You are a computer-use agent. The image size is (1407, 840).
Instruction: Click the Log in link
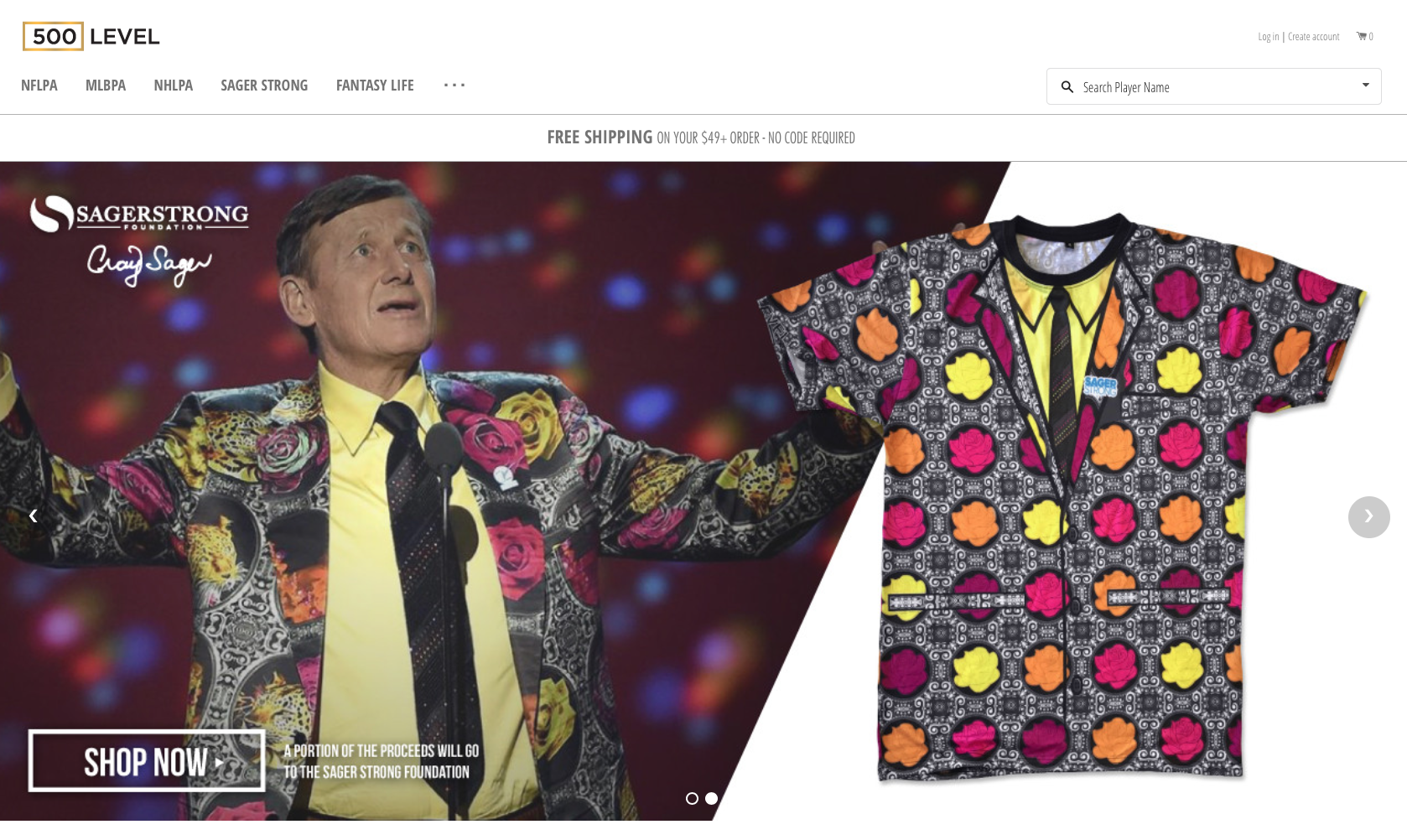click(x=1268, y=37)
